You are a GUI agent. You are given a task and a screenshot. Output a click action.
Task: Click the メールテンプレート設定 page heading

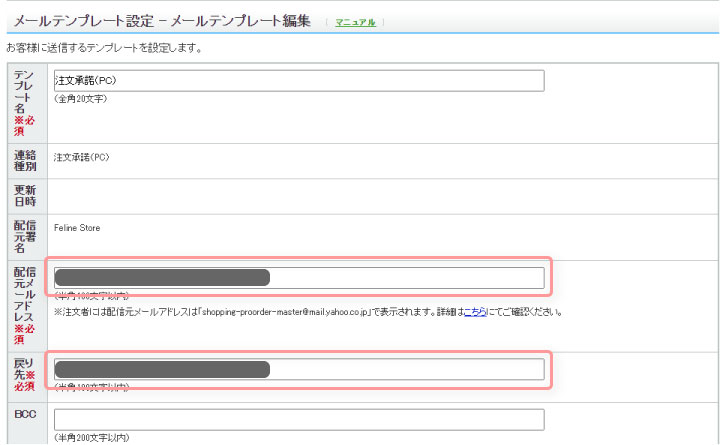coord(162,21)
